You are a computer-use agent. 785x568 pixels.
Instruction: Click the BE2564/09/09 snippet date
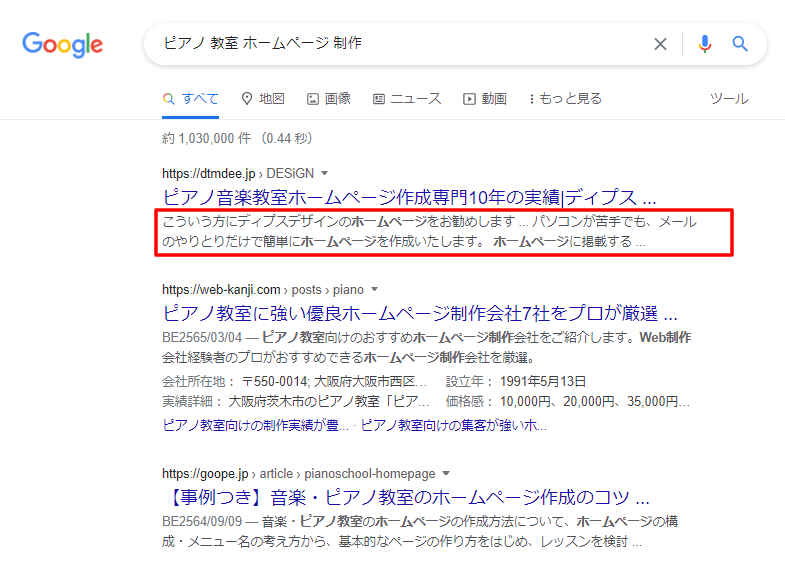pyautogui.click(x=202, y=521)
